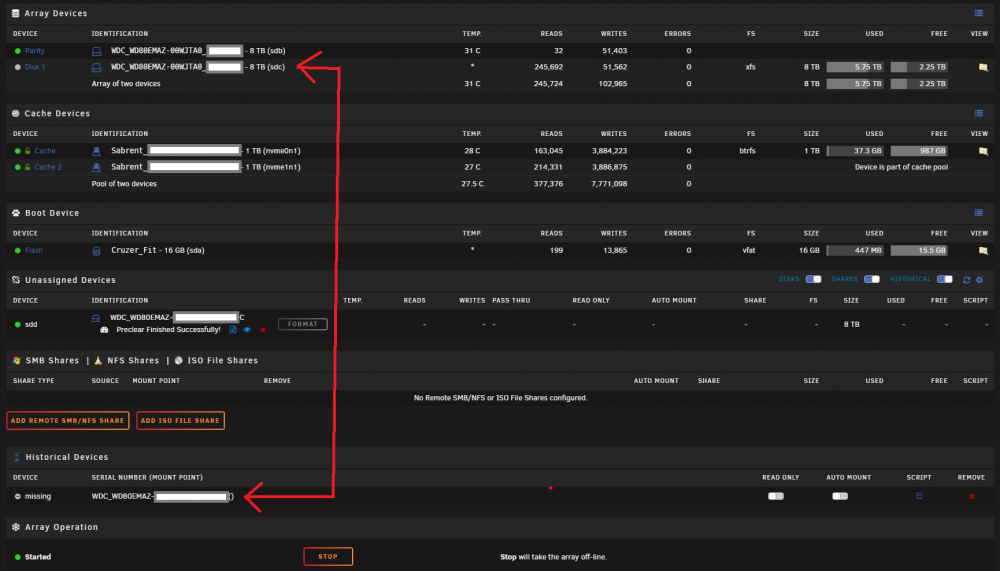Edit the missing device script icon

pos(919,496)
